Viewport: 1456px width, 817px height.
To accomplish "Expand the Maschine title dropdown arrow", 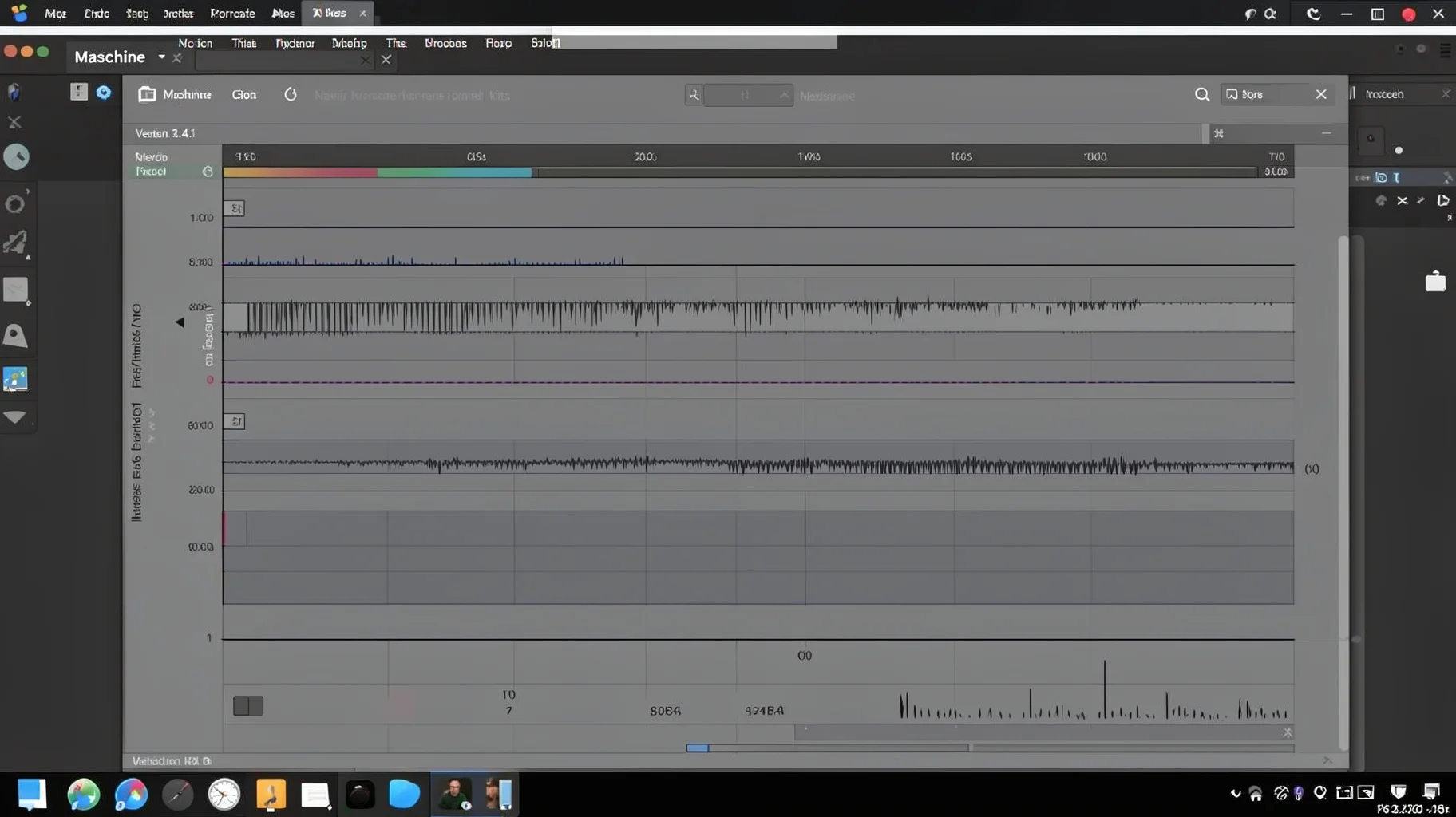I will click(161, 57).
